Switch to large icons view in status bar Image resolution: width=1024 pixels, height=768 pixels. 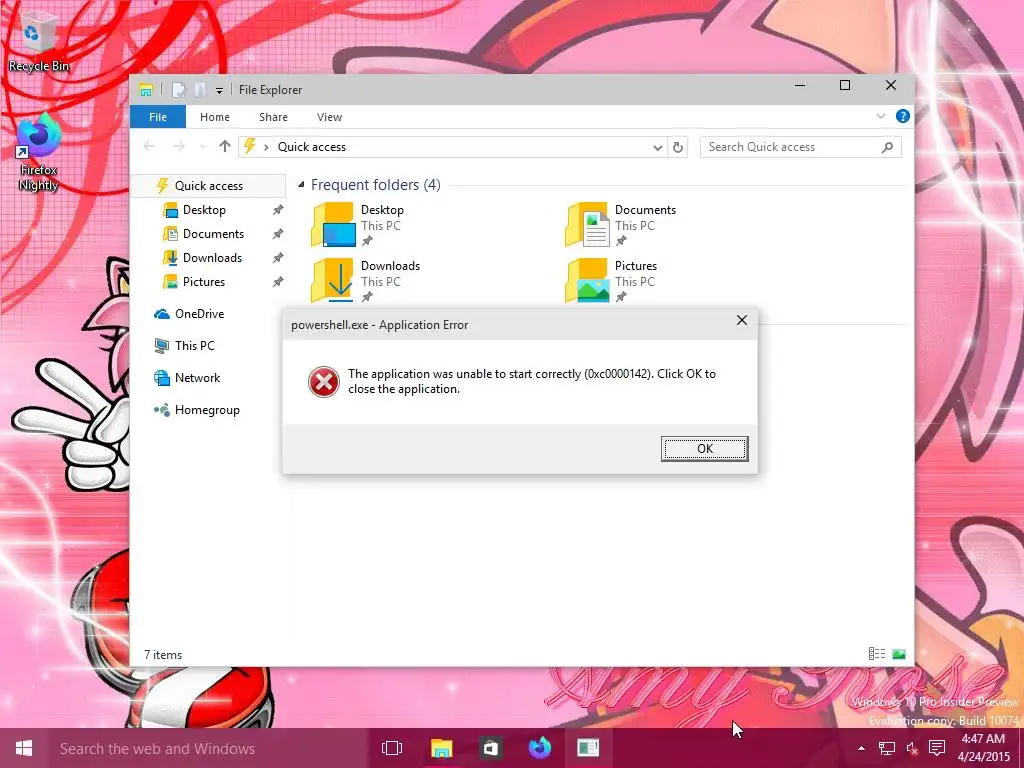(899, 654)
